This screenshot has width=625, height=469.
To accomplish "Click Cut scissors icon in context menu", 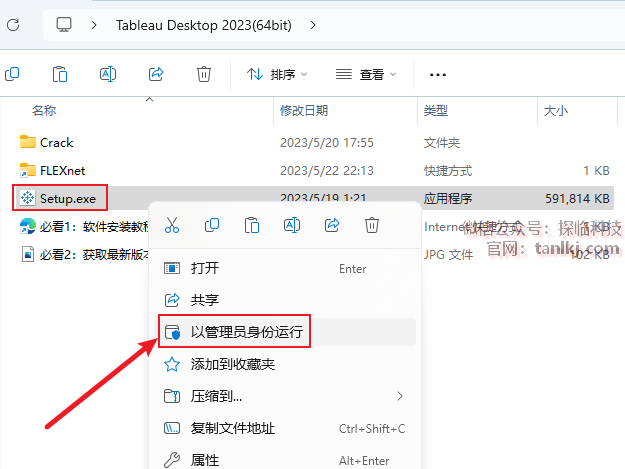I will (x=172, y=225).
